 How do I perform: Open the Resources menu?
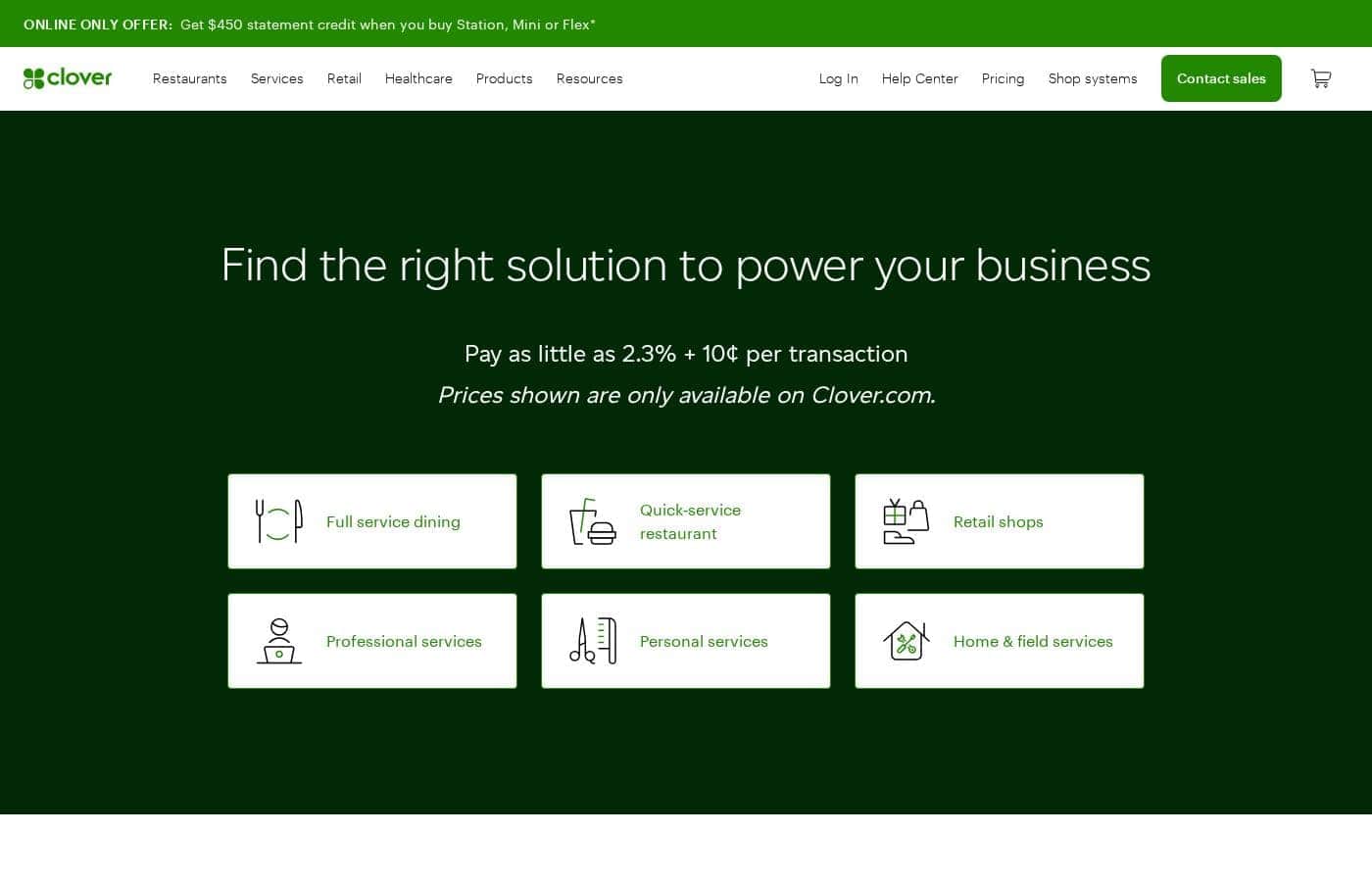click(x=590, y=78)
